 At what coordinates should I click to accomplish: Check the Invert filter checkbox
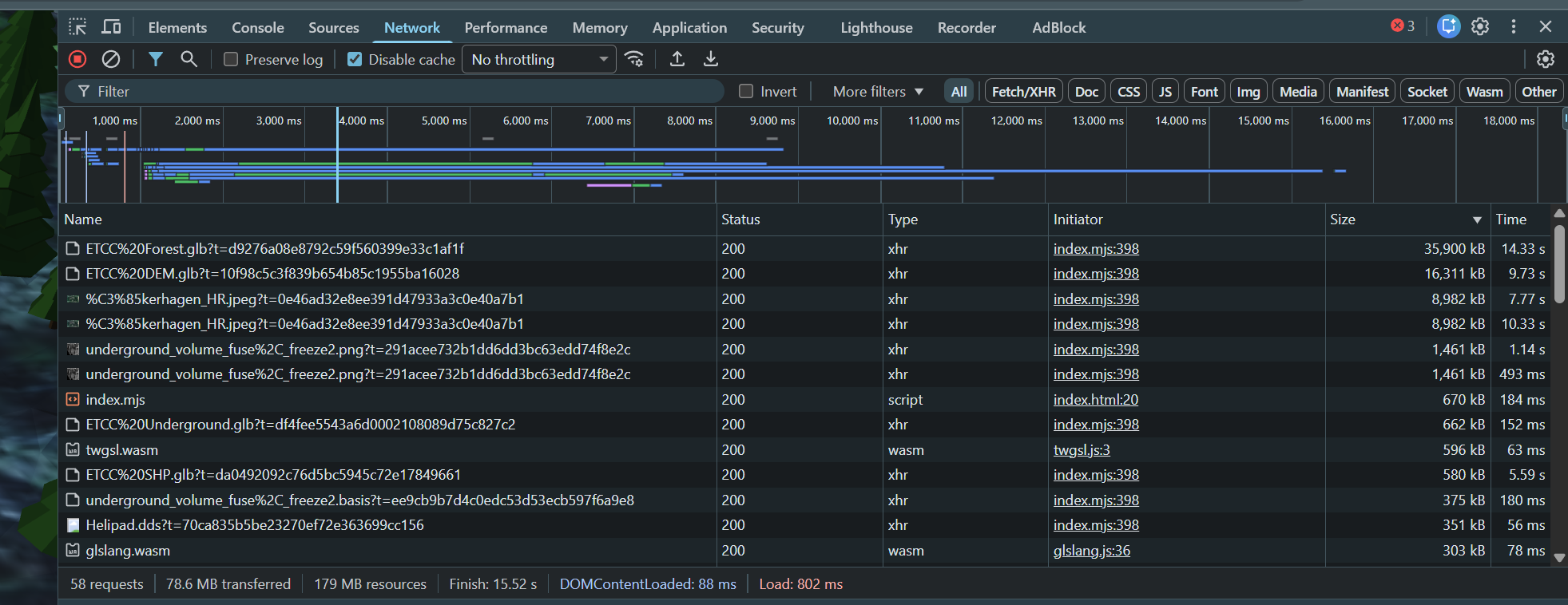click(746, 92)
